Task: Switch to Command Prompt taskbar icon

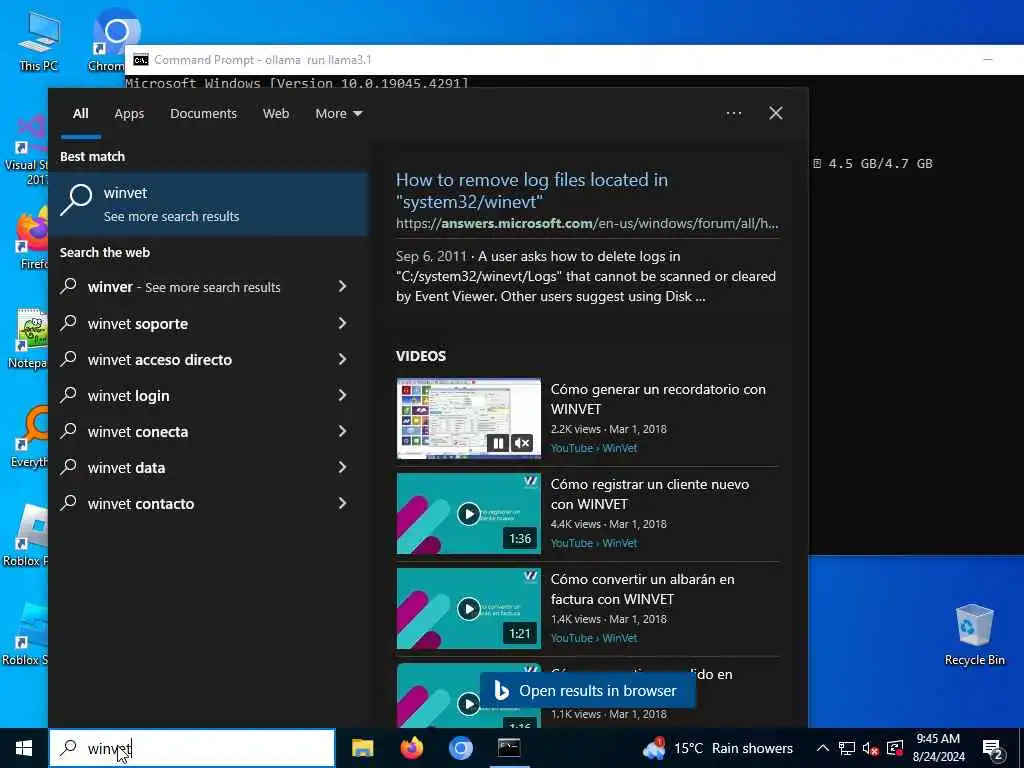Action: coord(509,748)
